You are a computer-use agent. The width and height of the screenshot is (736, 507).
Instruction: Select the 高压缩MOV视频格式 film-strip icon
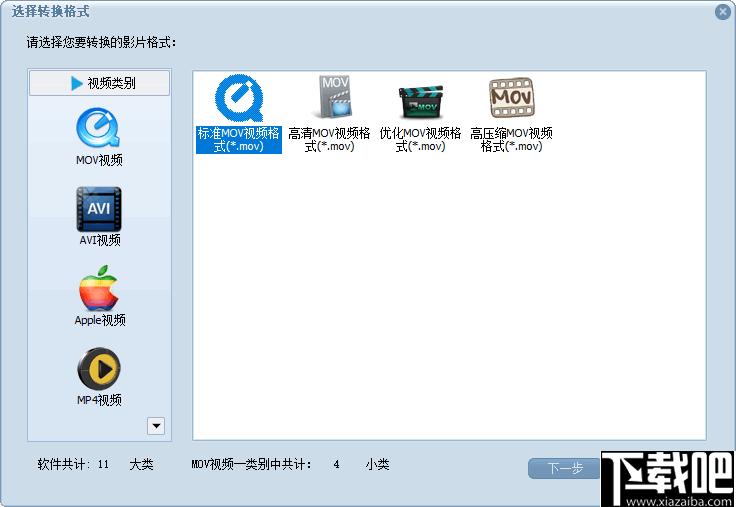[x=512, y=98]
